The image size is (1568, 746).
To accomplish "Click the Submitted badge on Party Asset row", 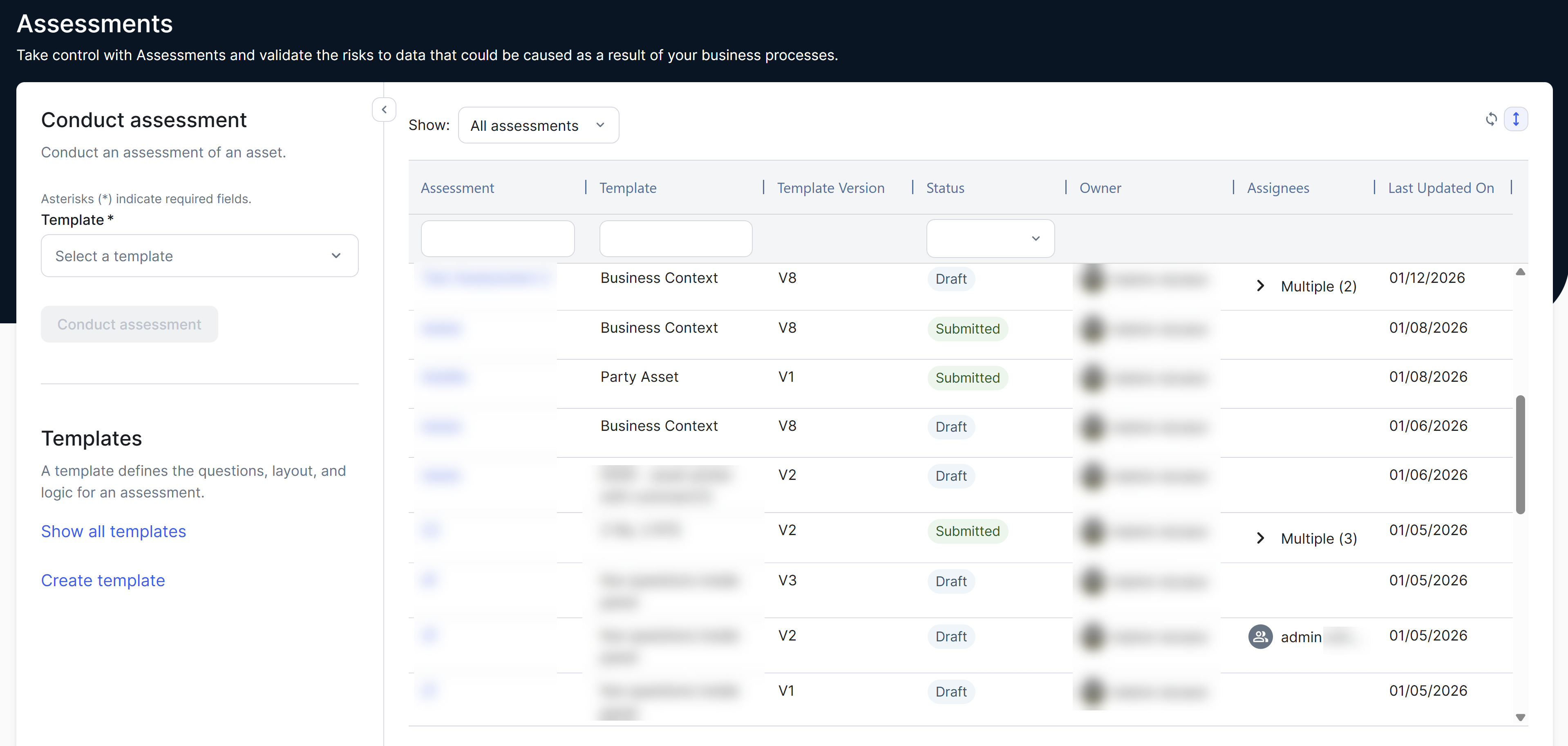I will [967, 378].
